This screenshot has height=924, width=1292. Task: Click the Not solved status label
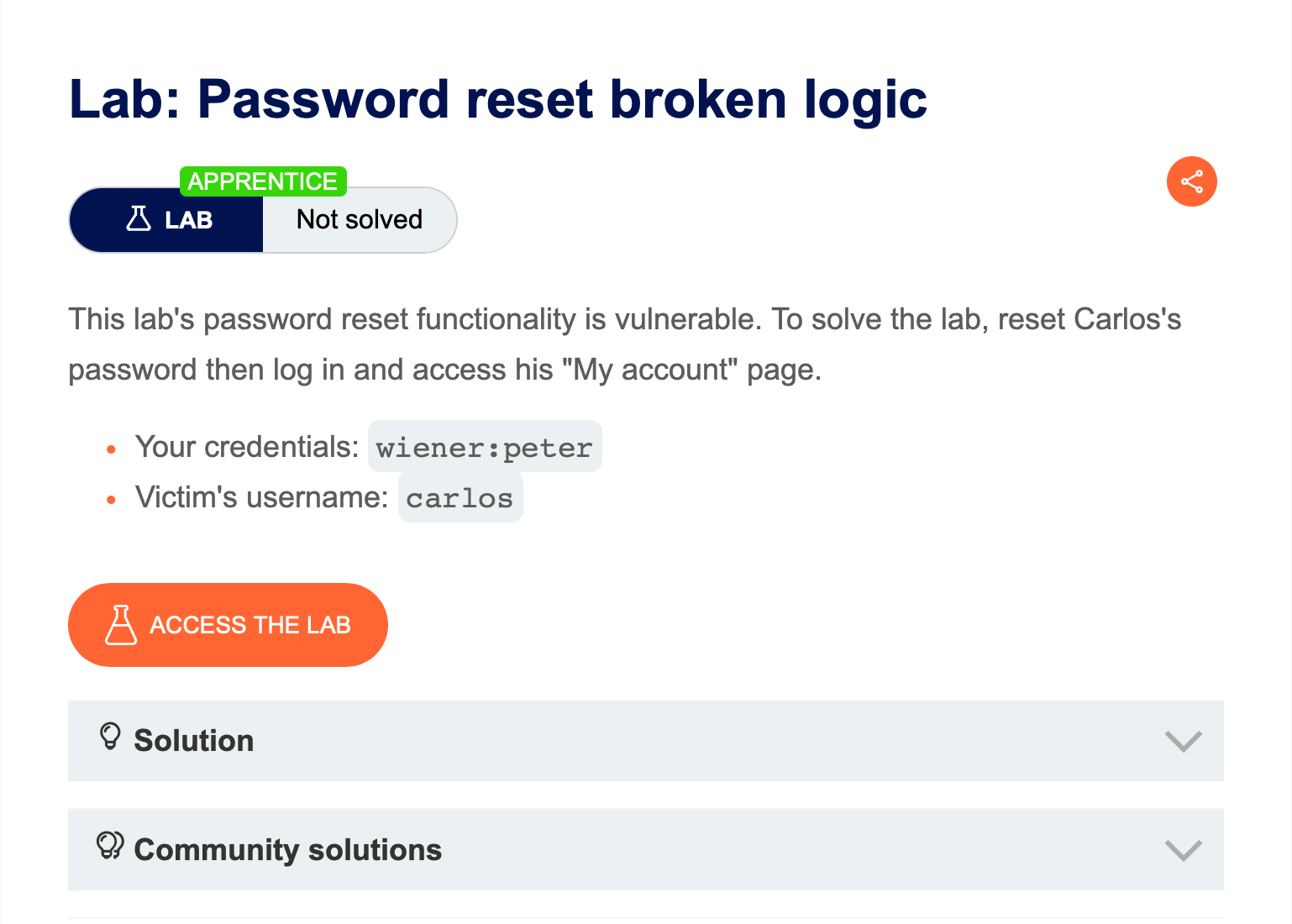coord(360,220)
